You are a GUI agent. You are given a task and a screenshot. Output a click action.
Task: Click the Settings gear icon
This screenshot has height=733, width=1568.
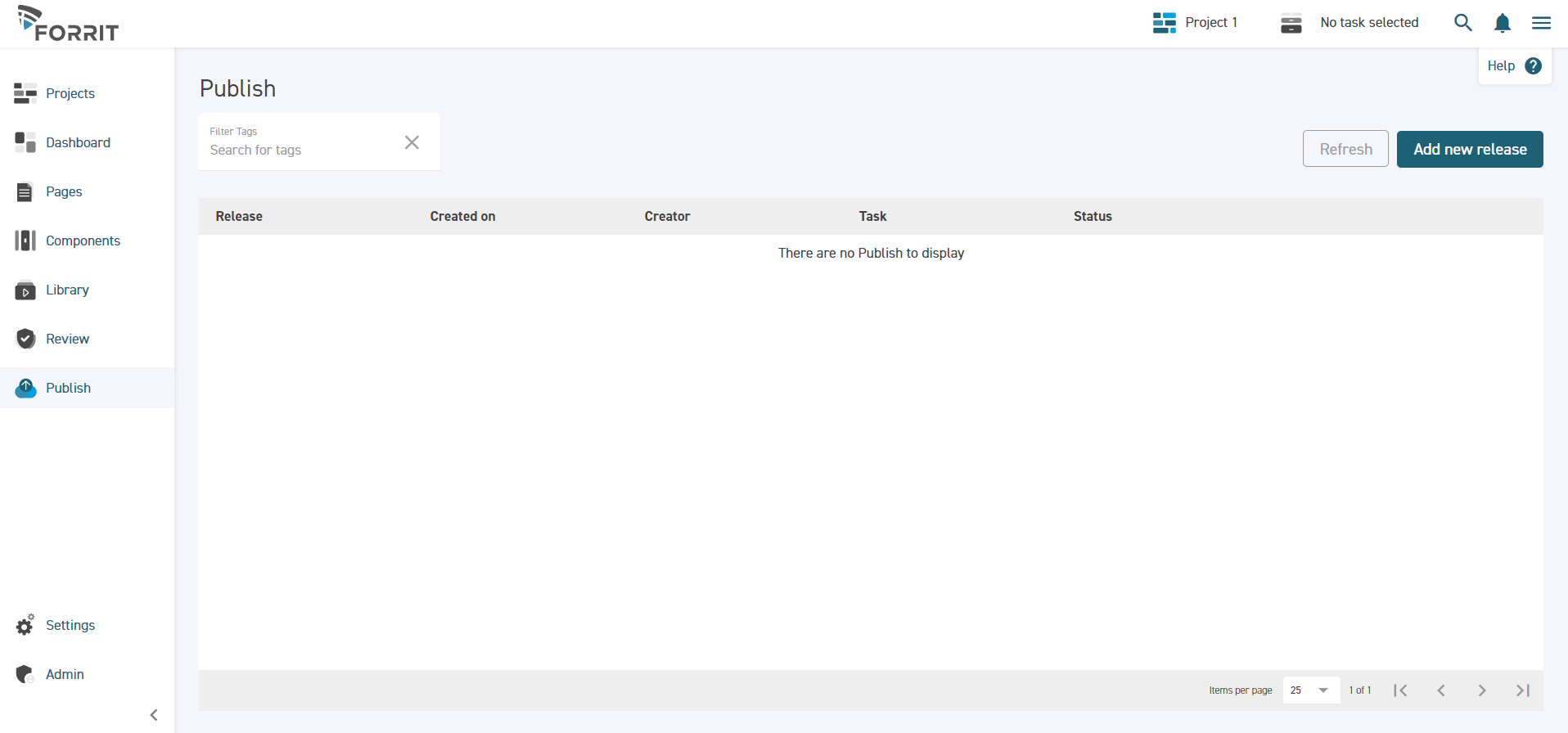(25, 625)
